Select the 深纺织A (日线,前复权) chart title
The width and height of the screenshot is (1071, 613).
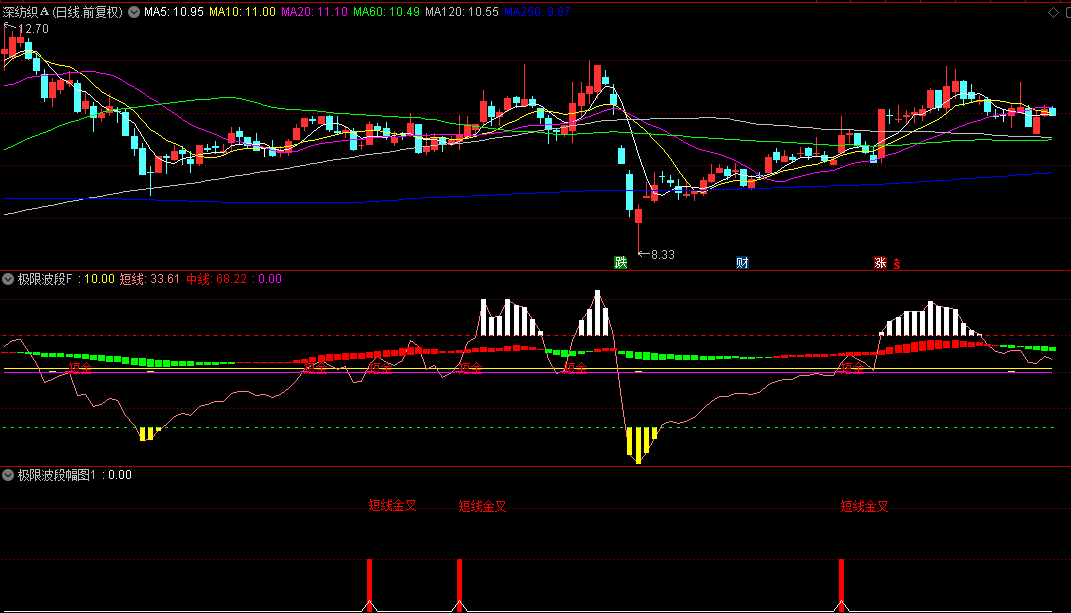[x=63, y=12]
